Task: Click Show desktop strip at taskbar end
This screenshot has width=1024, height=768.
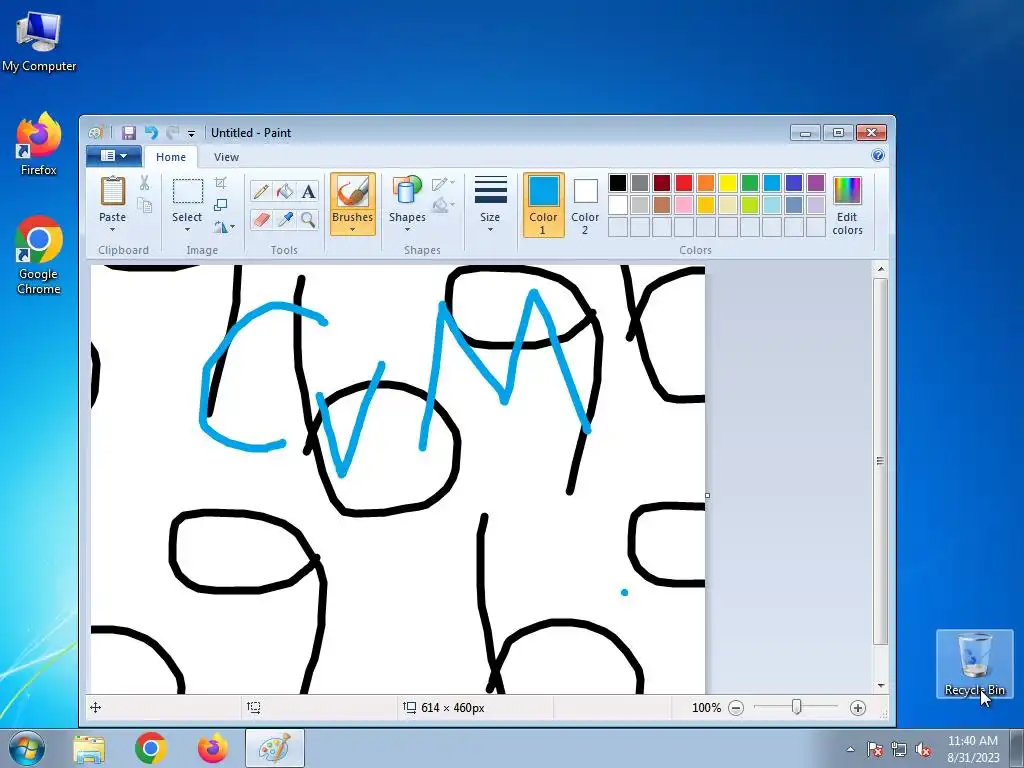Action: [x=1017, y=748]
